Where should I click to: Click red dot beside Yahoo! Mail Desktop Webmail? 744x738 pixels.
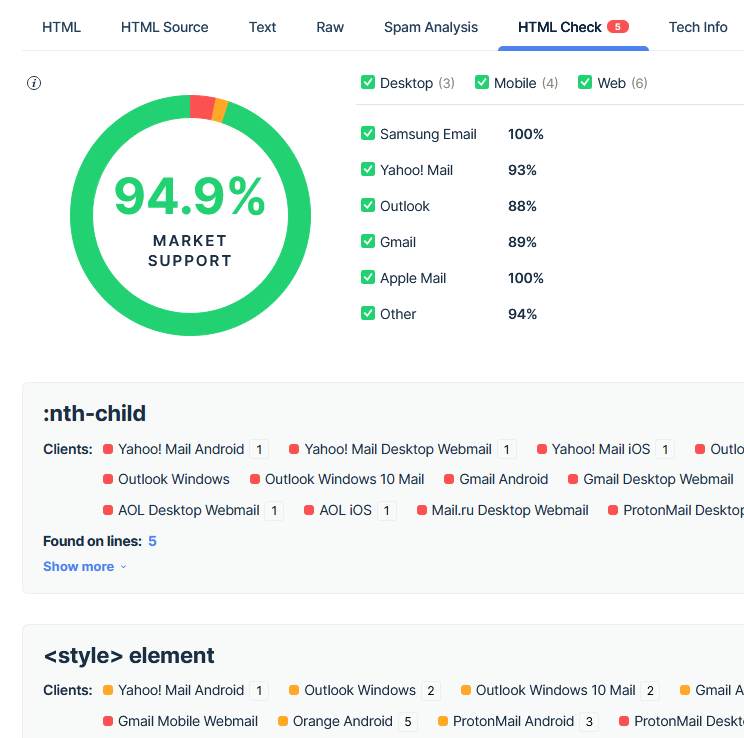pyautogui.click(x=294, y=449)
